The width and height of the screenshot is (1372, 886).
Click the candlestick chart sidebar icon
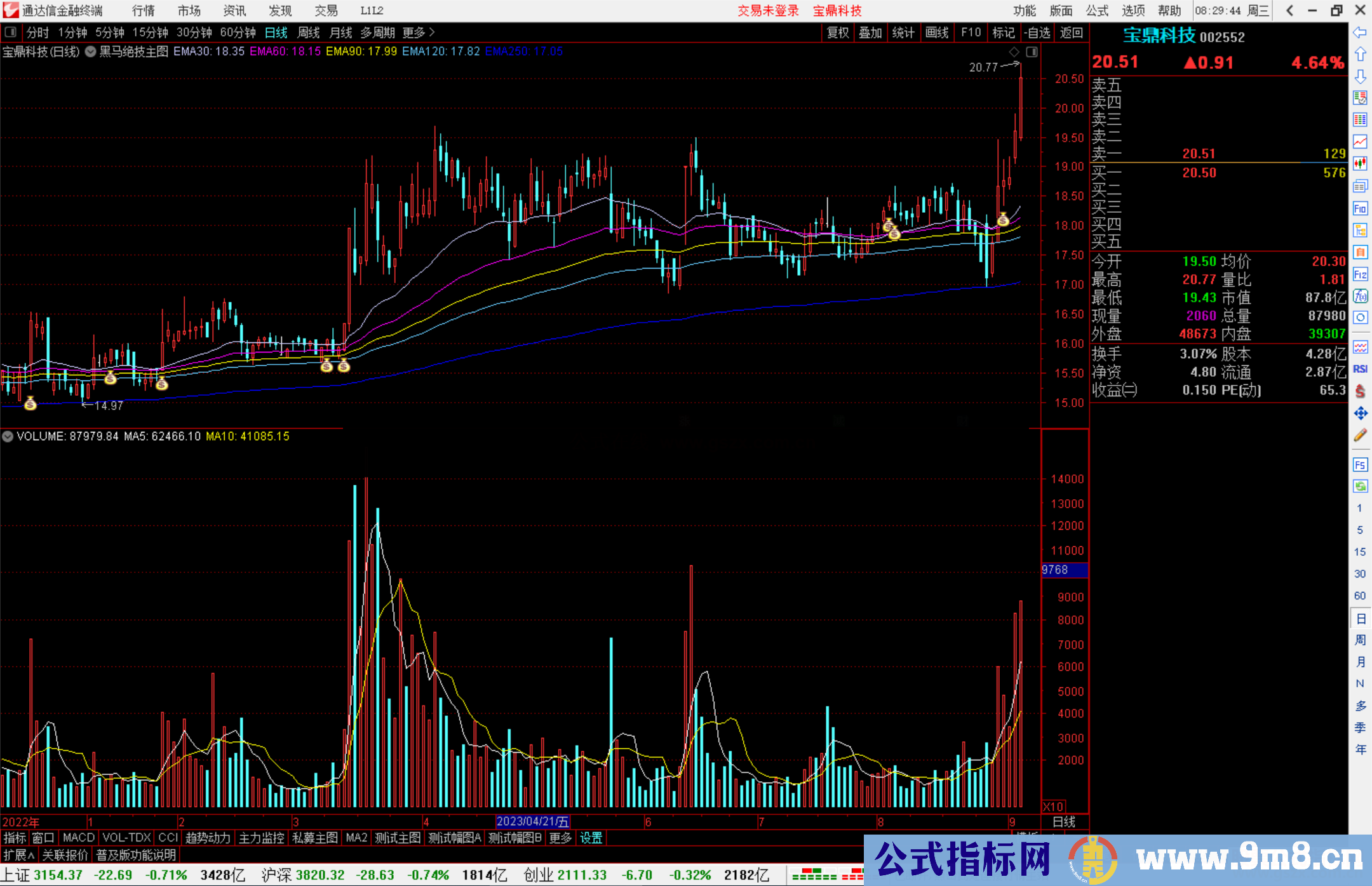point(1360,164)
